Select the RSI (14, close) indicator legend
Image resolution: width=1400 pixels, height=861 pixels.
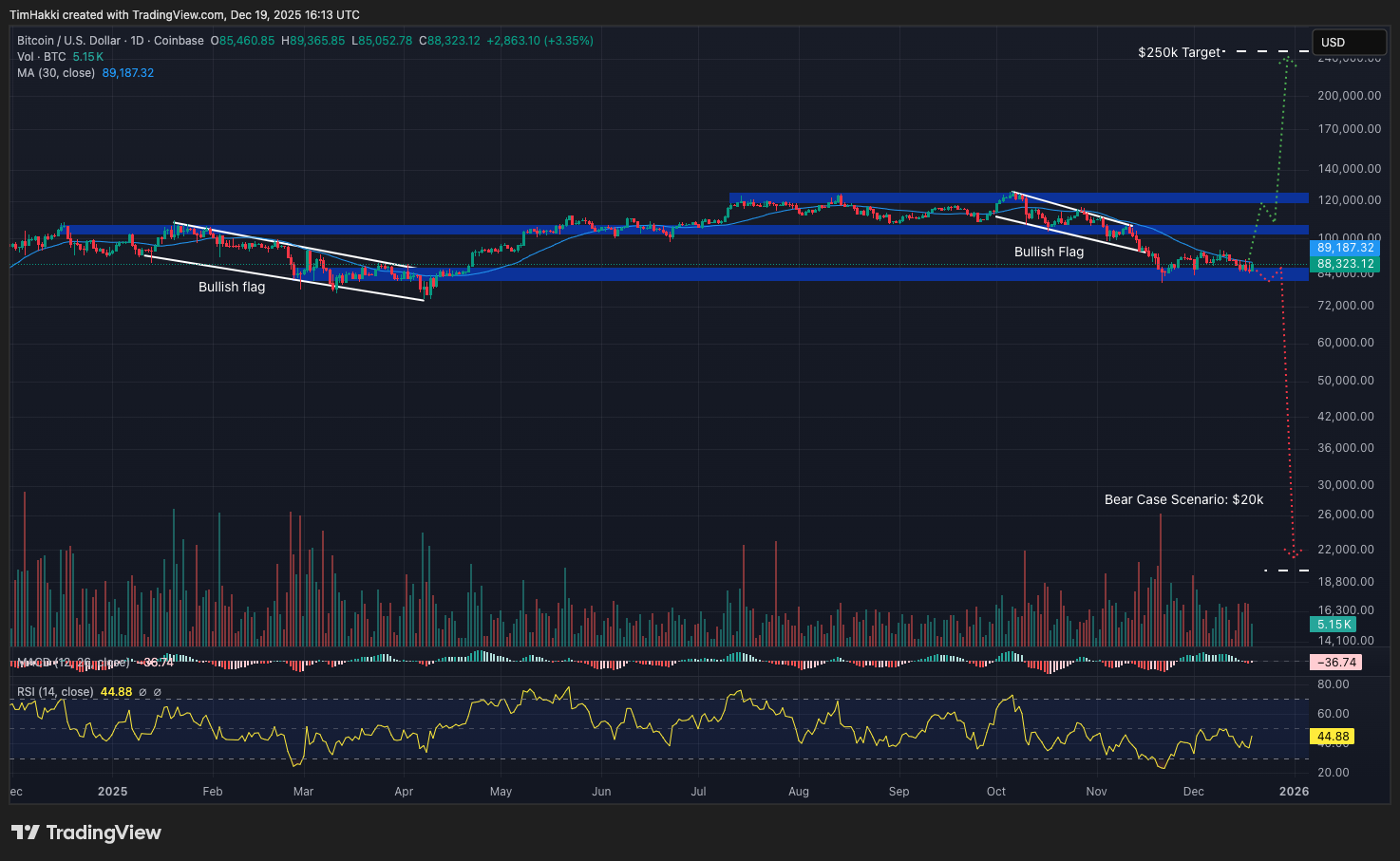pos(55,692)
